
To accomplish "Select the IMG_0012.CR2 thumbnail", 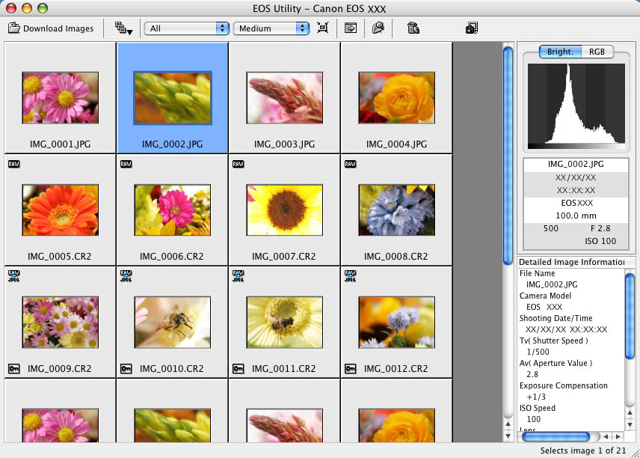I will (x=397, y=322).
